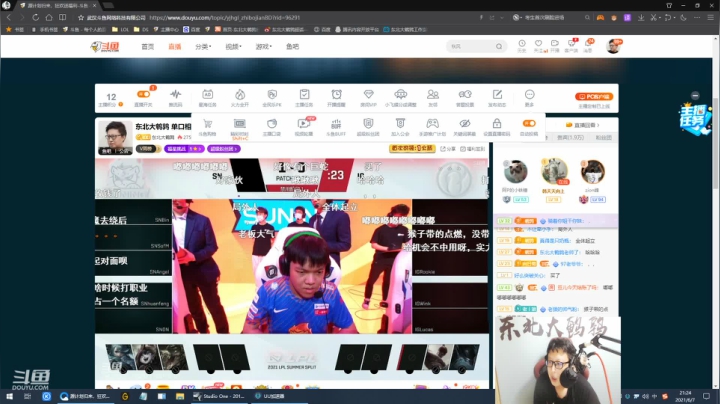Click the browser home button

(x=49, y=17)
